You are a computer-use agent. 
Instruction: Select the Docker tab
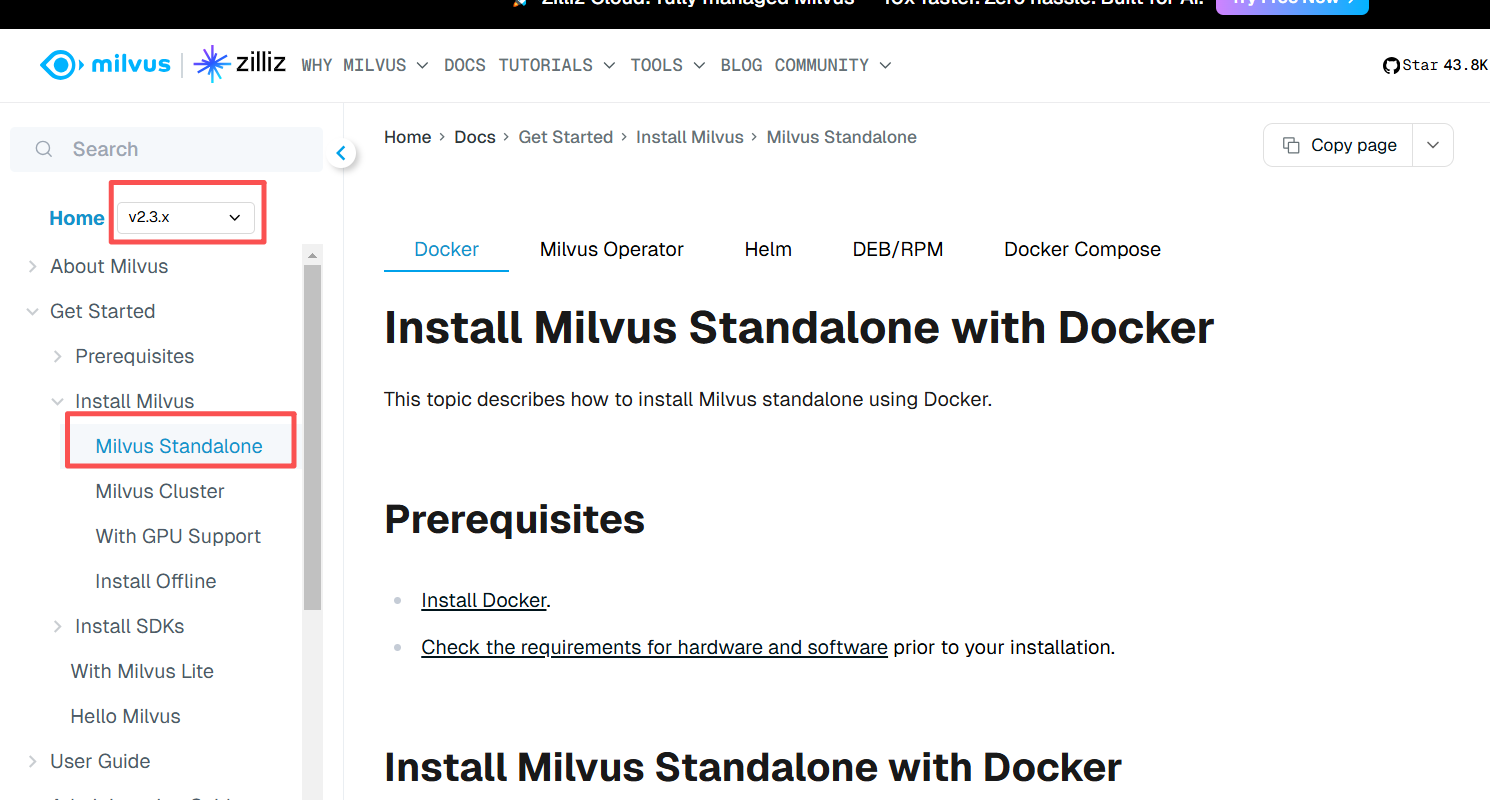pyautogui.click(x=447, y=249)
